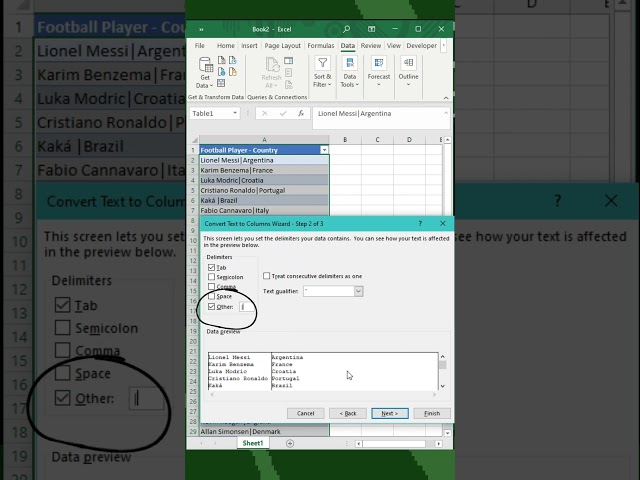Viewport: 640px width, 480px height.
Task: Open the Text qualifier dropdown
Action: pos(358,291)
